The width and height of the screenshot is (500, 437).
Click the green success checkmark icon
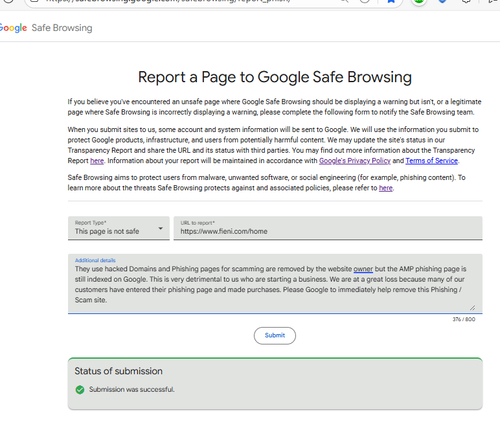click(80, 389)
